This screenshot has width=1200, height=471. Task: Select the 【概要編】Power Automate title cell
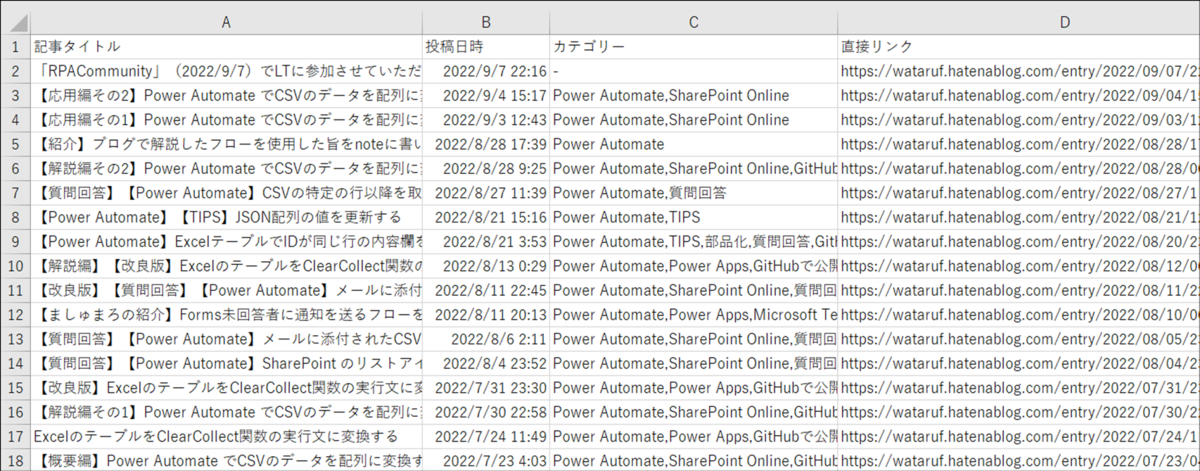(226, 460)
